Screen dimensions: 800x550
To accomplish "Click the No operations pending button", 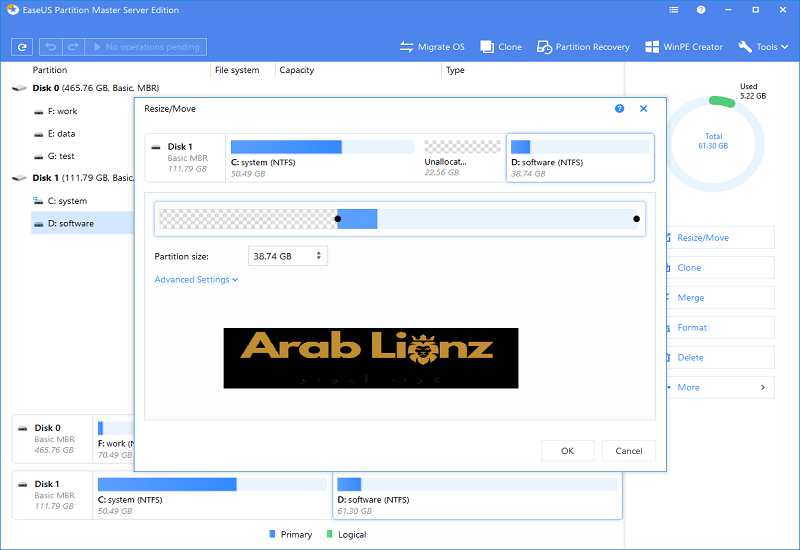I will (146, 47).
